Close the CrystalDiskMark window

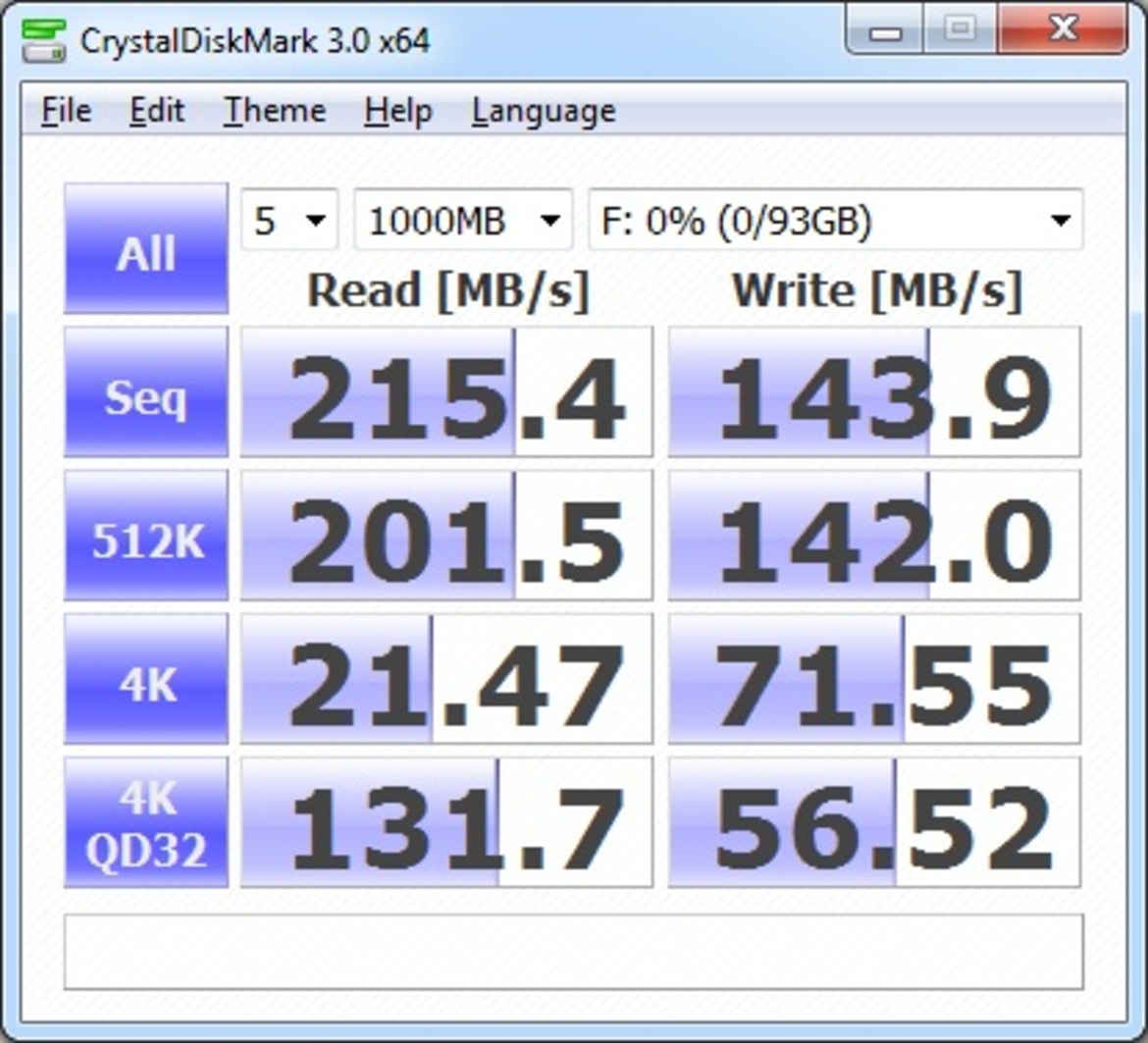[1062, 29]
